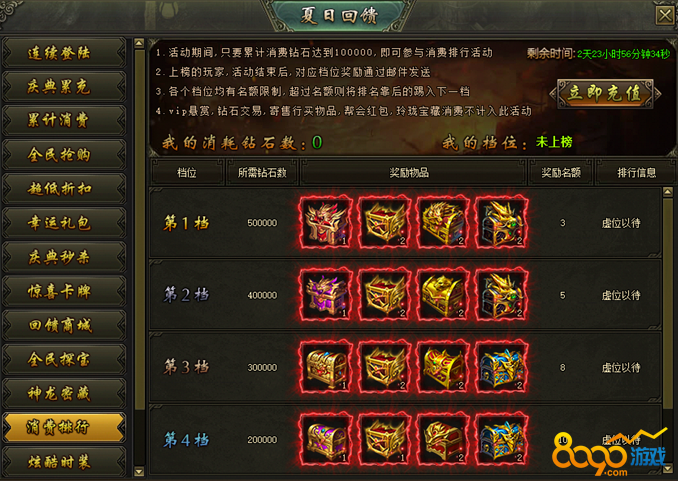This screenshot has height=481, width=678.
Task: Close the 夏日回馈 window
Action: (x=665, y=16)
